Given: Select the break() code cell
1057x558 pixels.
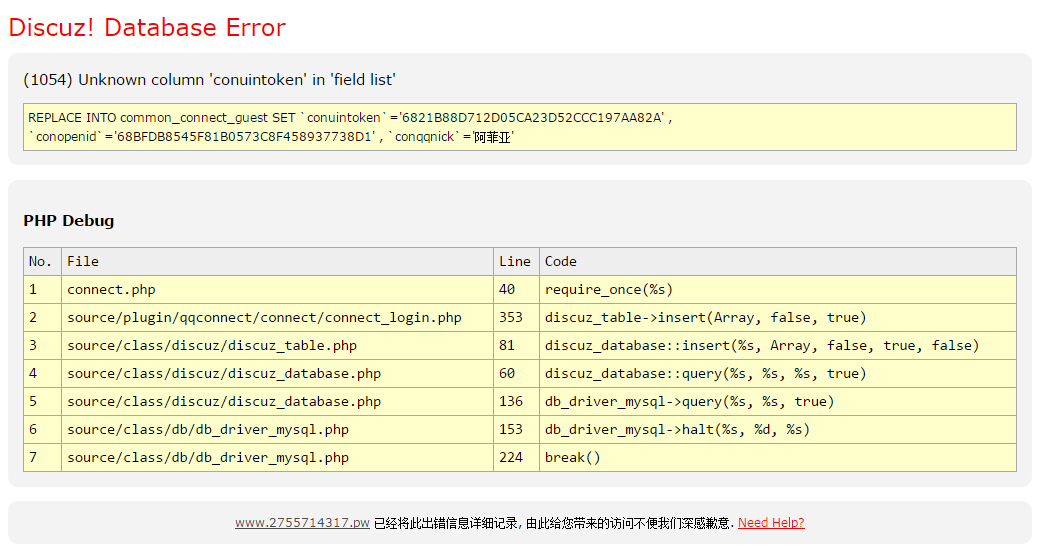Looking at the screenshot, I should click(x=778, y=458).
